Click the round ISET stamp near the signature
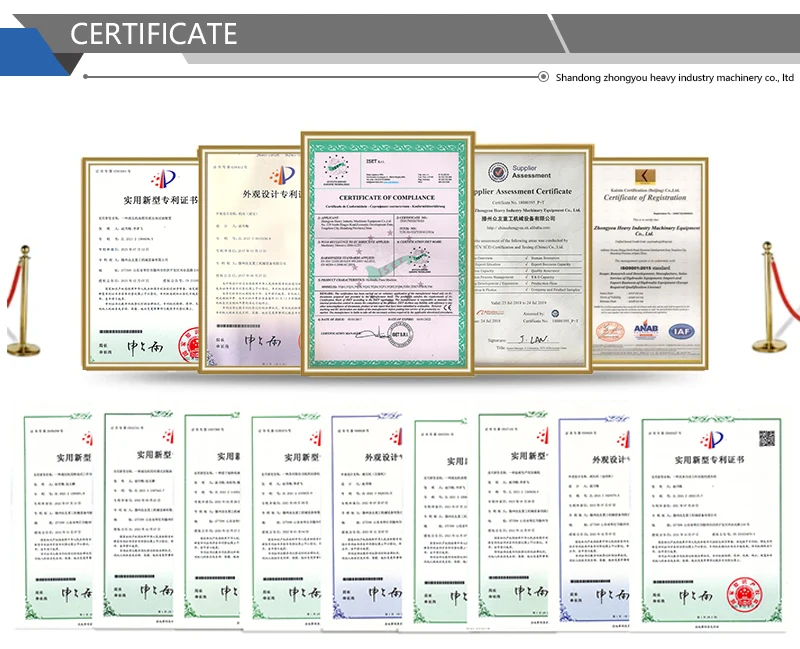 (x=399, y=335)
